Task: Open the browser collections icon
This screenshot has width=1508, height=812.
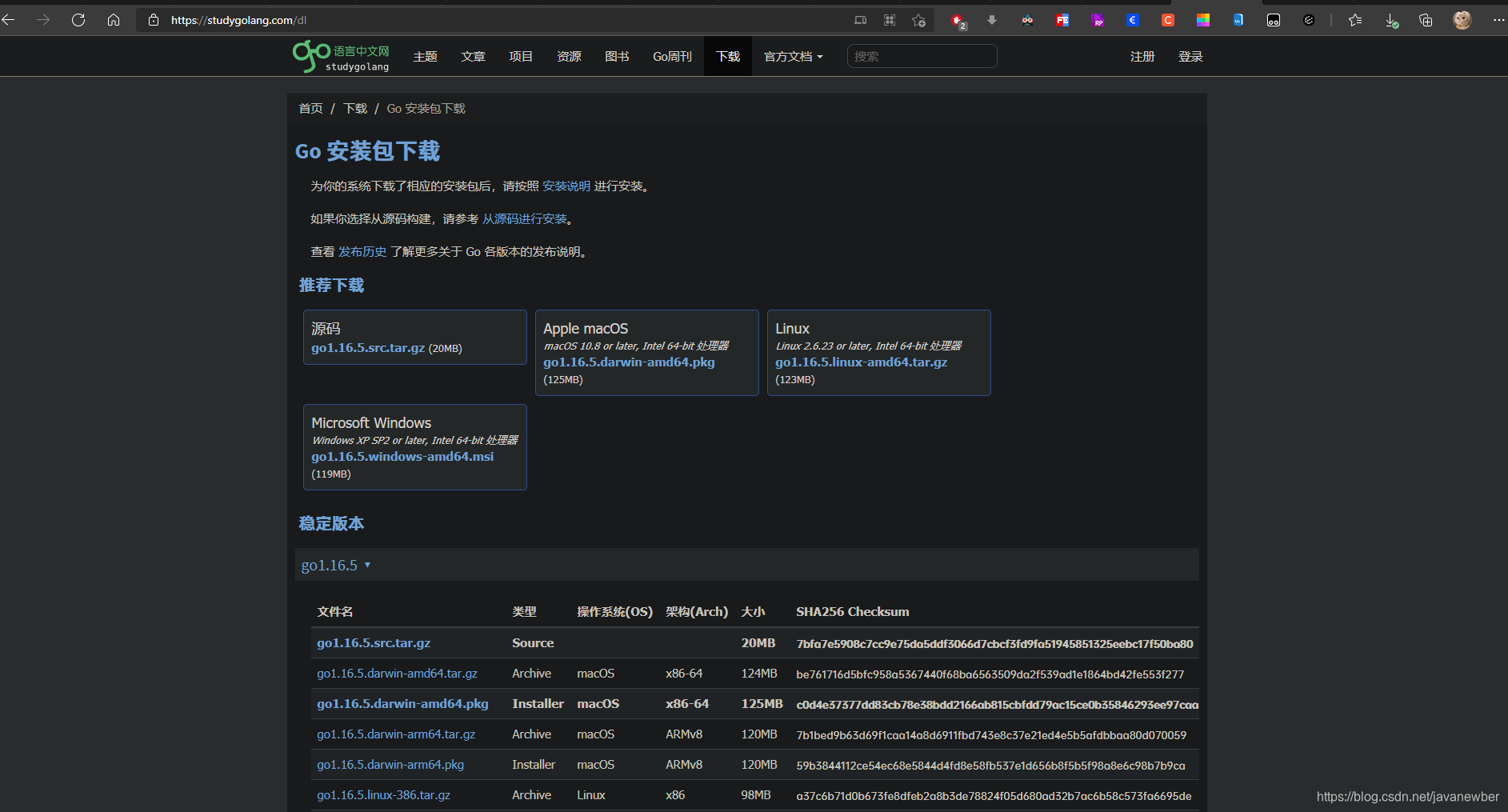Action: [1426, 20]
